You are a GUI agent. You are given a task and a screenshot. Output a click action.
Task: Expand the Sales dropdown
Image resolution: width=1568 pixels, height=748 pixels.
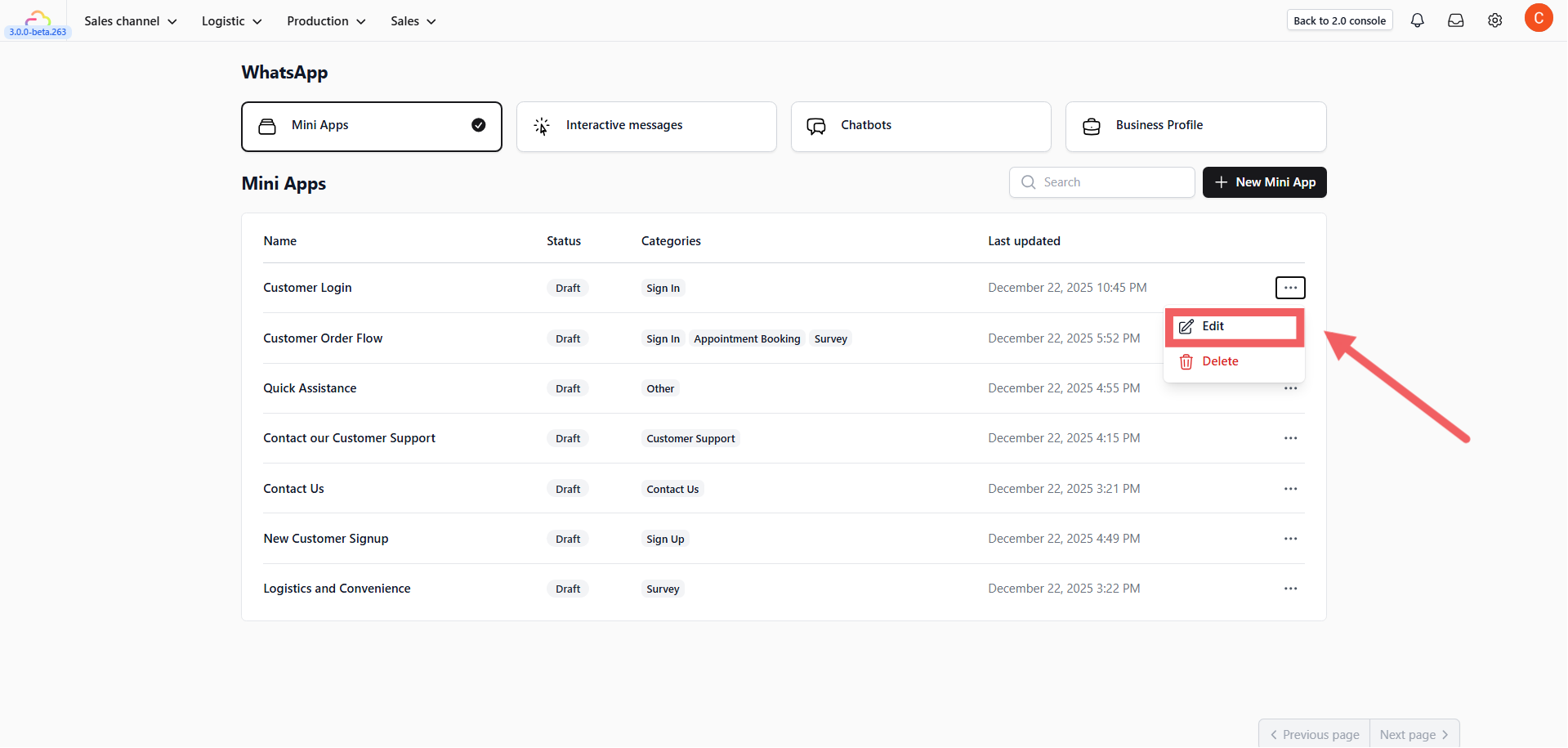[x=413, y=21]
